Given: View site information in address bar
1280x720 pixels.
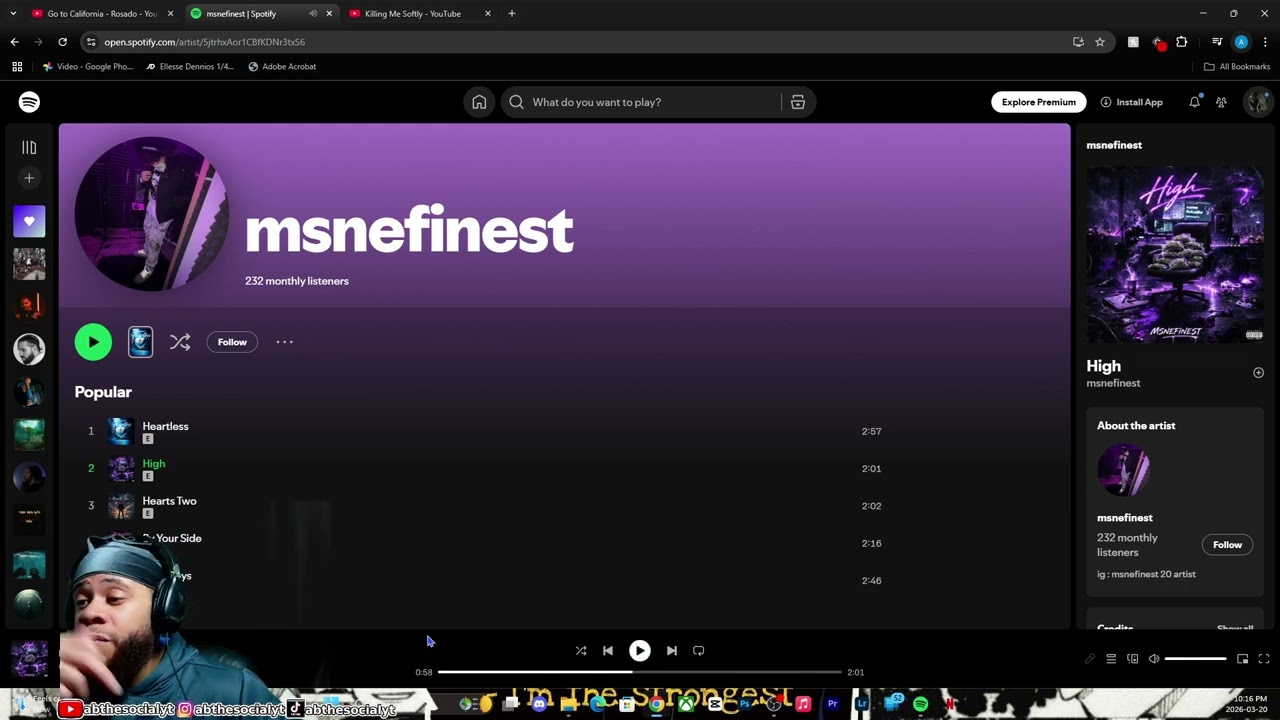Looking at the screenshot, I should tap(91, 42).
